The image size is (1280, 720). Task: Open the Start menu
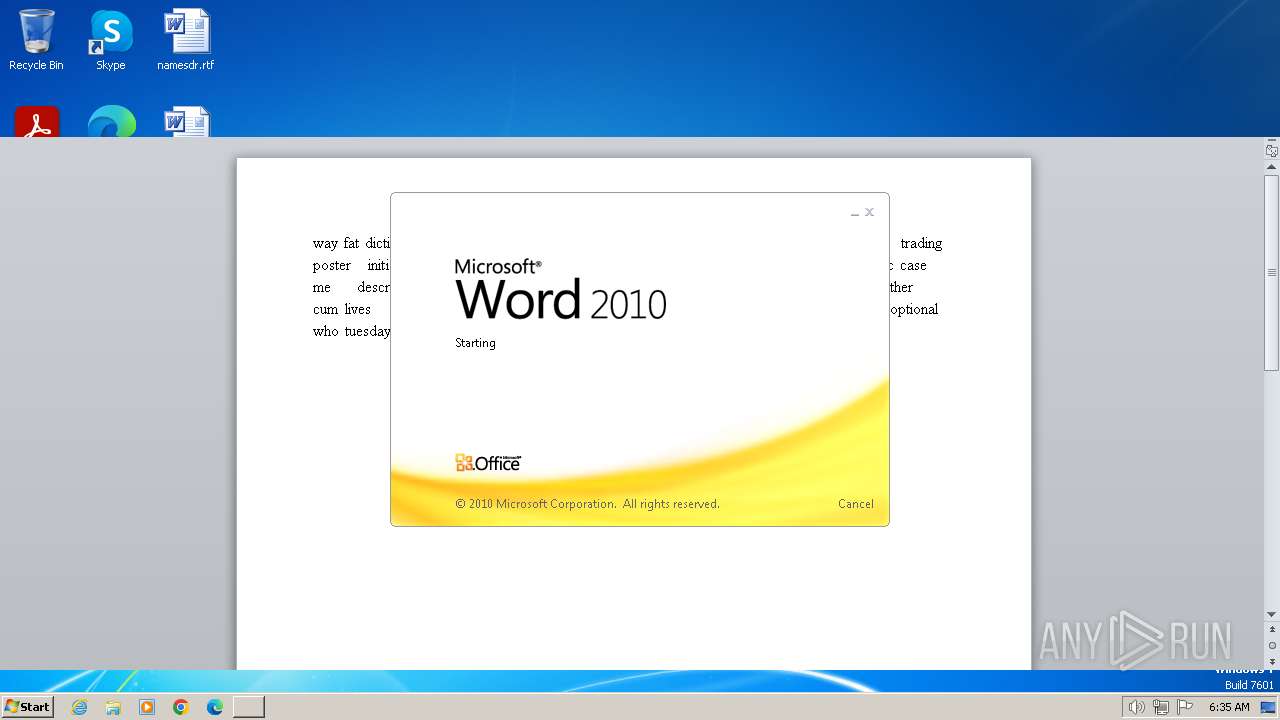point(27,707)
